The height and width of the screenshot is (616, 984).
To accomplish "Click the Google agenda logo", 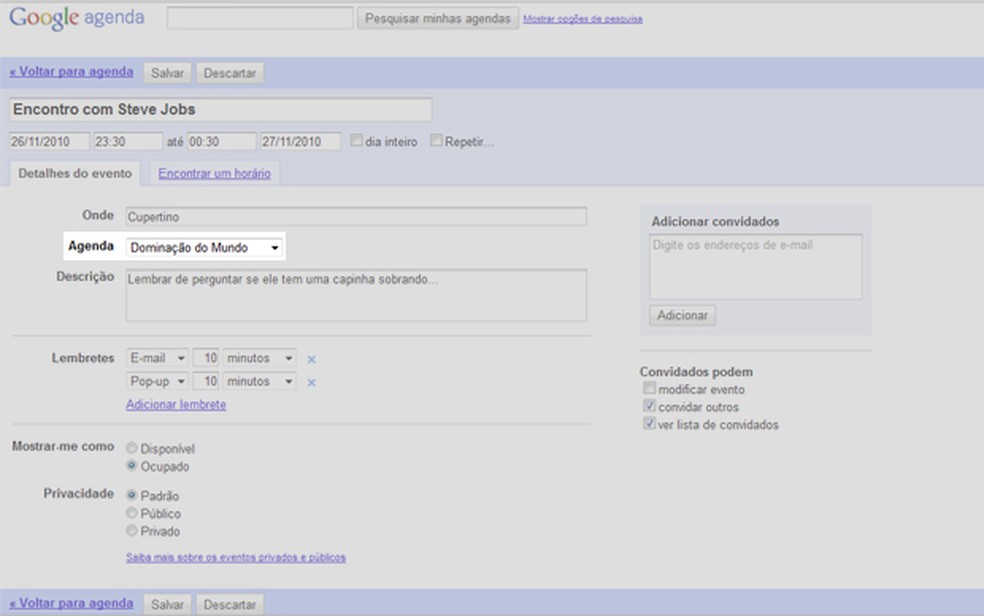I will point(77,18).
